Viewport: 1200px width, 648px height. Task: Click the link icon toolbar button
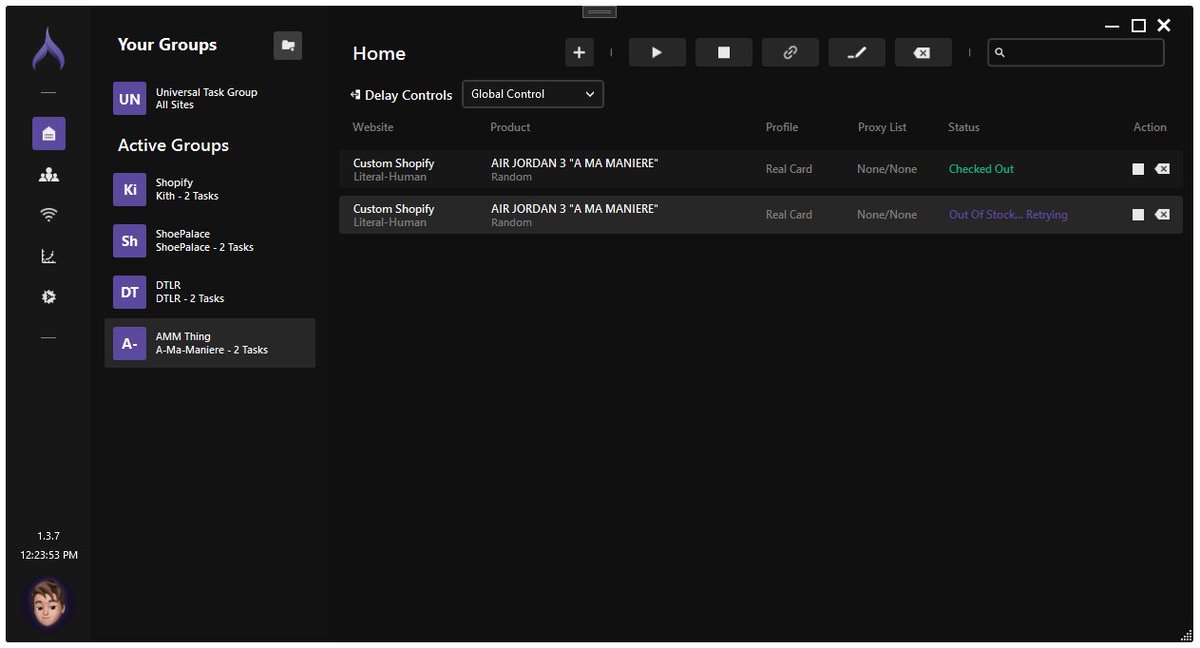790,53
